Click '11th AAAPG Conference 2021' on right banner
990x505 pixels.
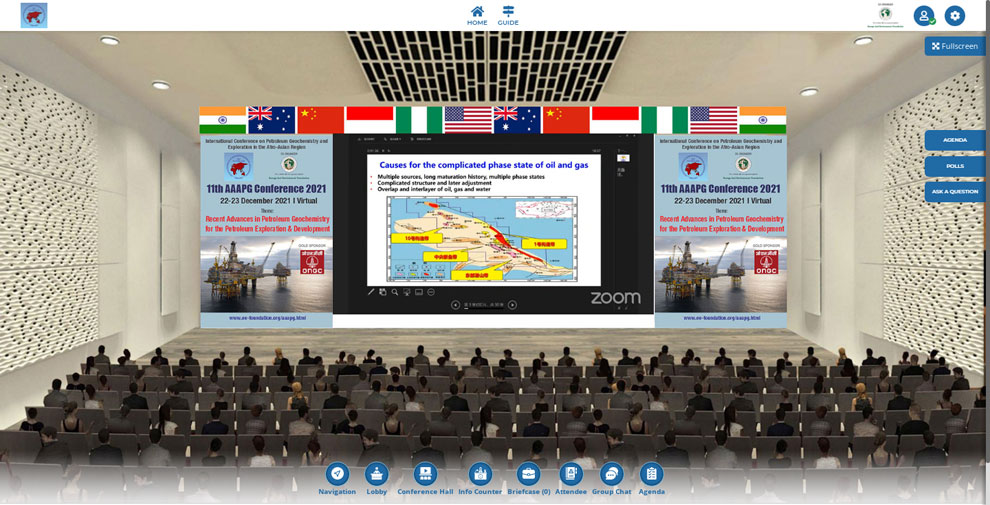tap(720, 189)
